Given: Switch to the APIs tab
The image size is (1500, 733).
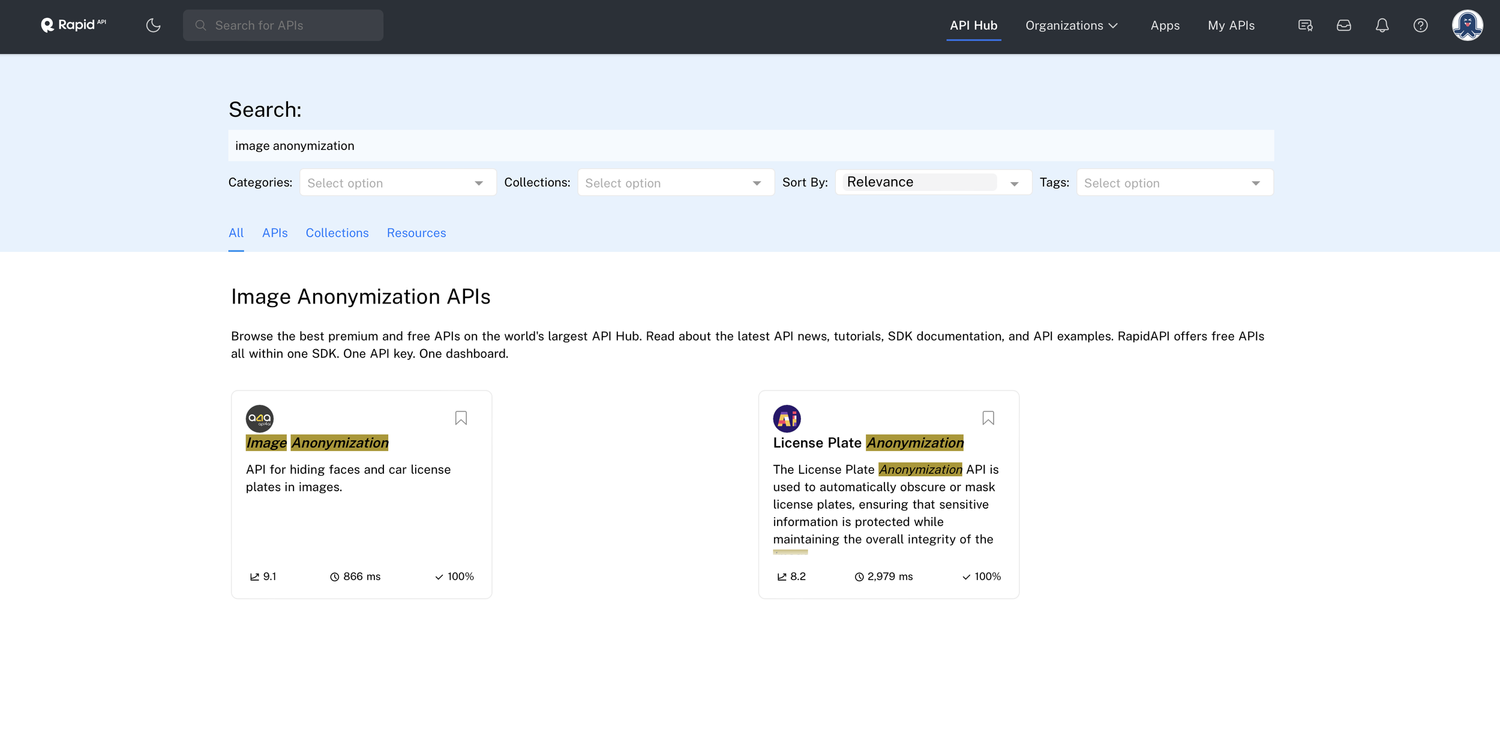Looking at the screenshot, I should (275, 233).
